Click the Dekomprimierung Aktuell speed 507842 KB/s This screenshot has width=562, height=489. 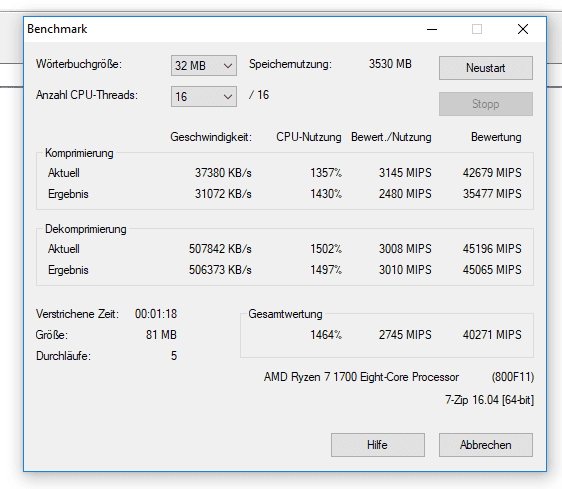(220, 248)
